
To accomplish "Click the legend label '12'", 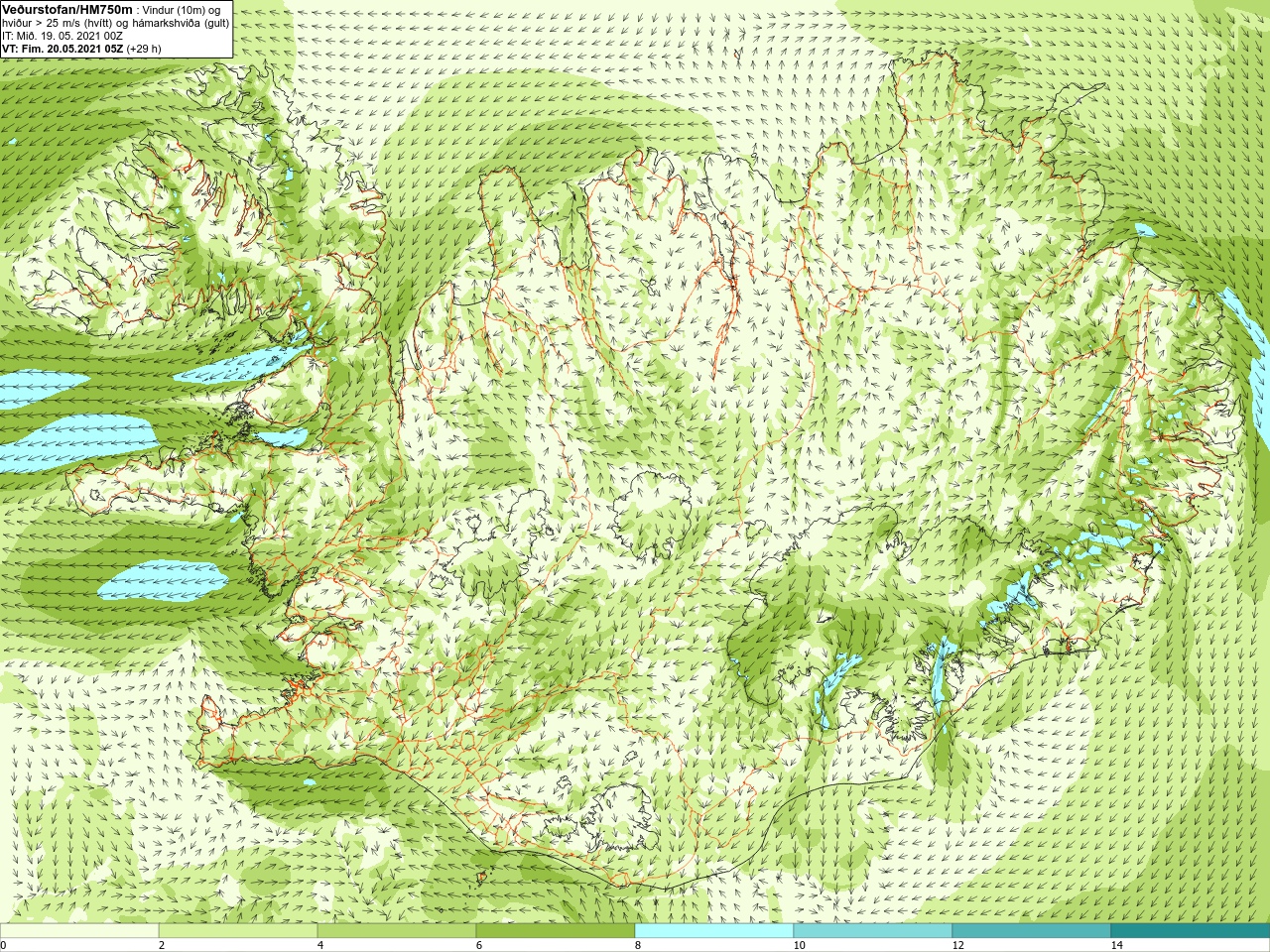I will (x=957, y=945).
